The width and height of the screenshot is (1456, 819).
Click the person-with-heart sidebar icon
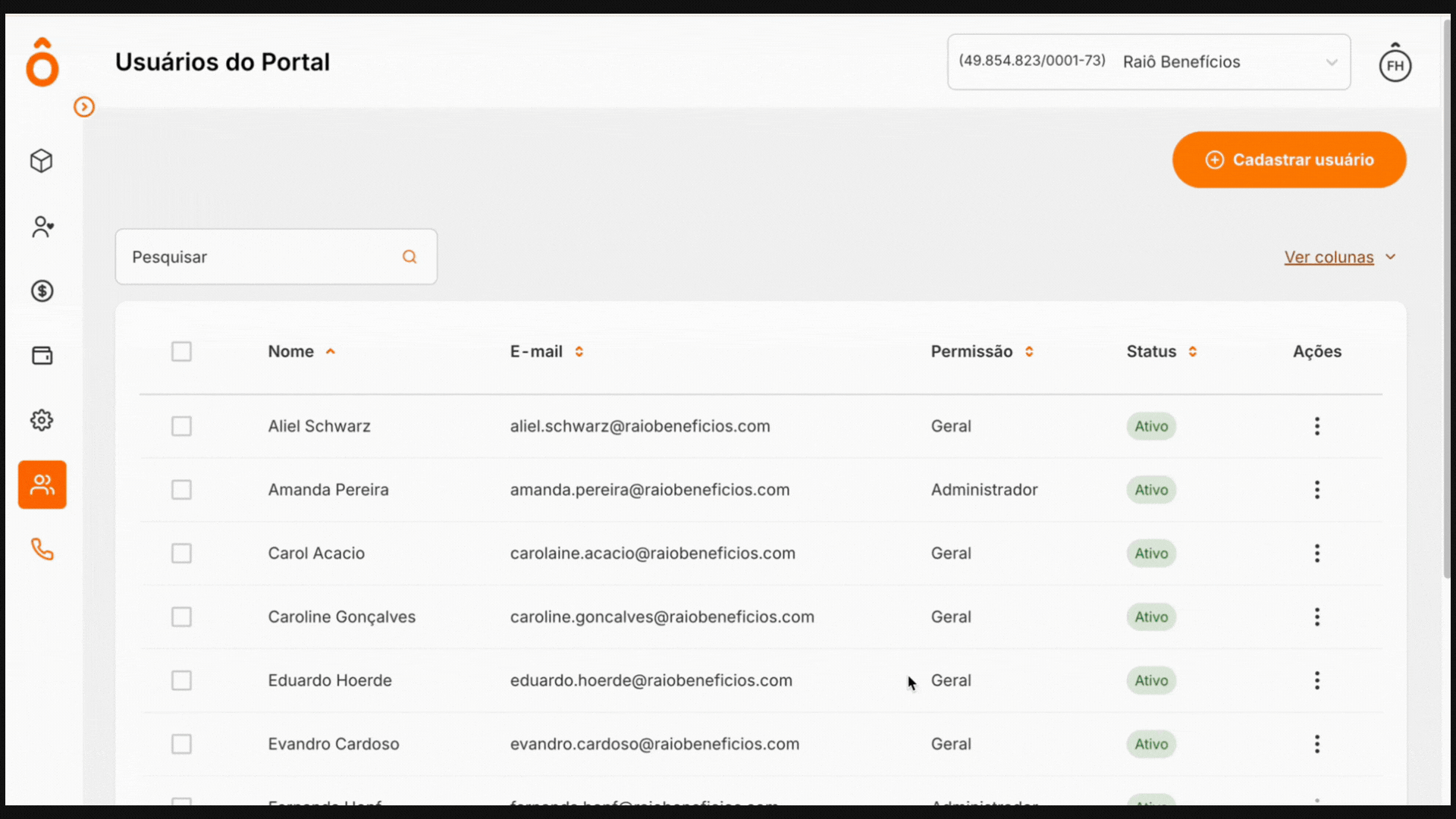[x=42, y=227]
